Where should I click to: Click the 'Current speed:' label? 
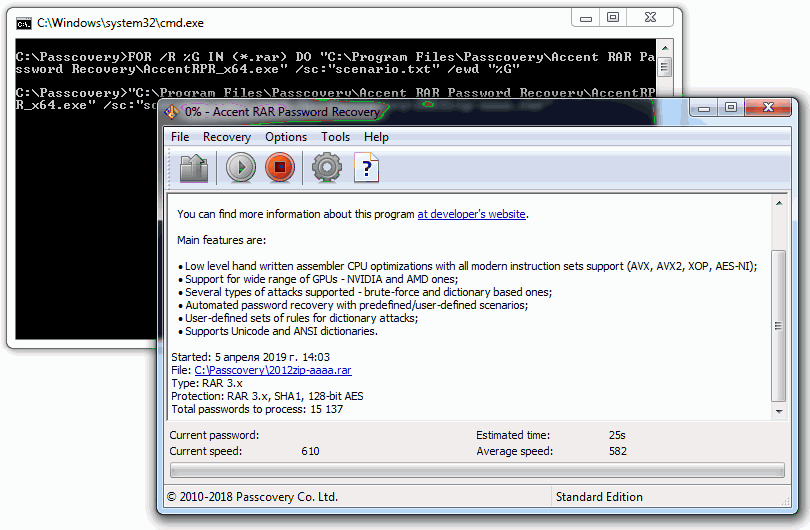tap(206, 451)
